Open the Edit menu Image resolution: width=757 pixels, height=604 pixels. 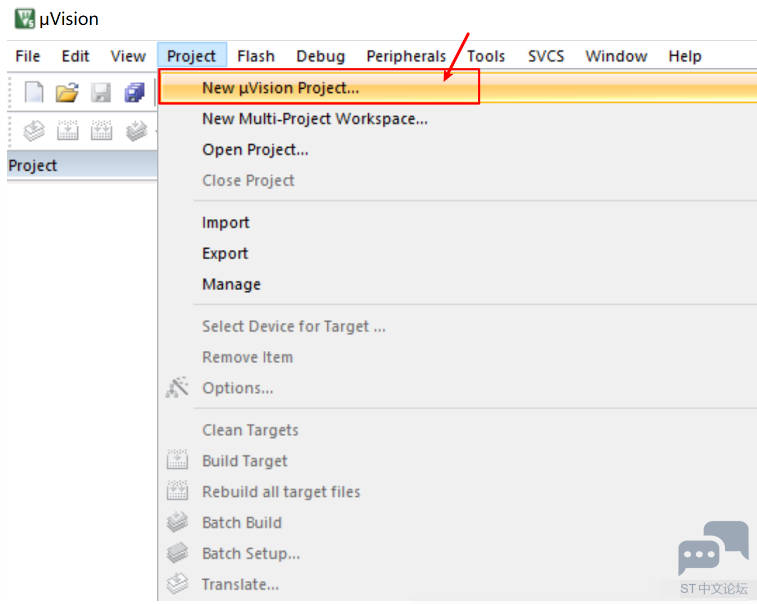[x=75, y=56]
